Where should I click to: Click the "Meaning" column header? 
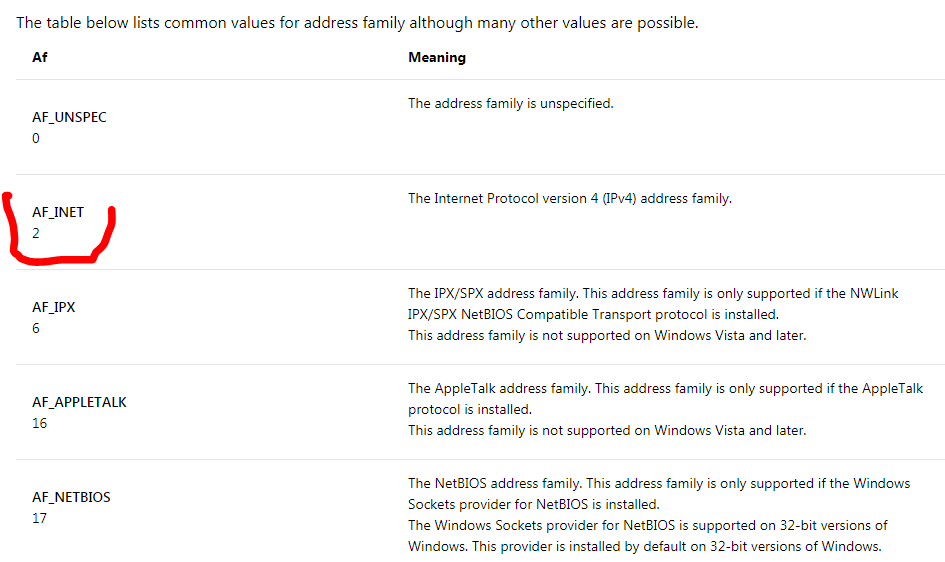[x=437, y=58]
